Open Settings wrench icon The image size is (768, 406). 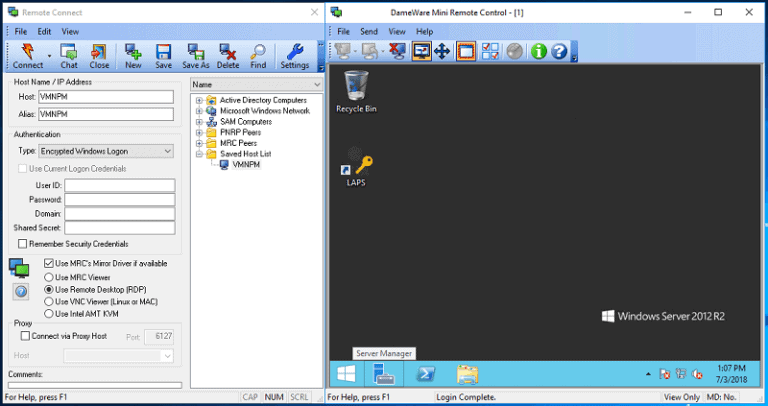coord(295,56)
